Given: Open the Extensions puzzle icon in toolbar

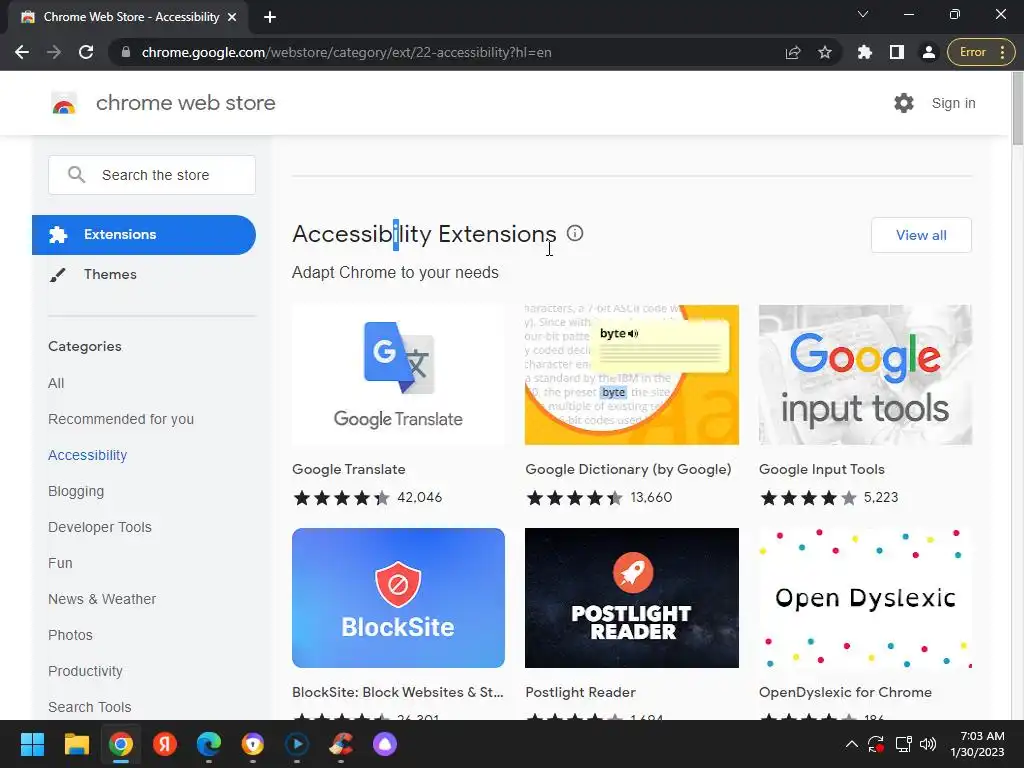Looking at the screenshot, I should (865, 52).
